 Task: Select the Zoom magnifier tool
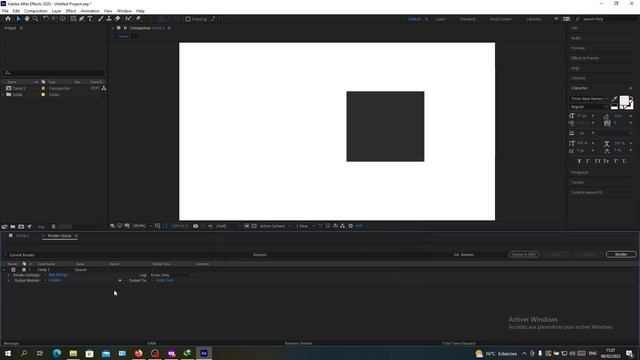pos(36,19)
